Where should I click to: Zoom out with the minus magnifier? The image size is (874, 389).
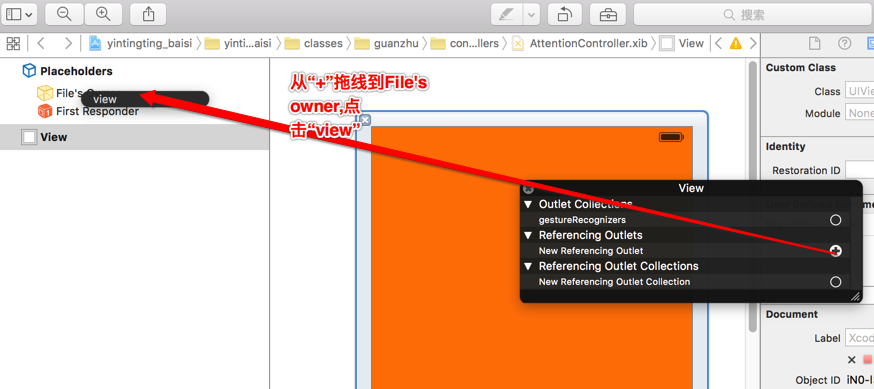(x=64, y=14)
